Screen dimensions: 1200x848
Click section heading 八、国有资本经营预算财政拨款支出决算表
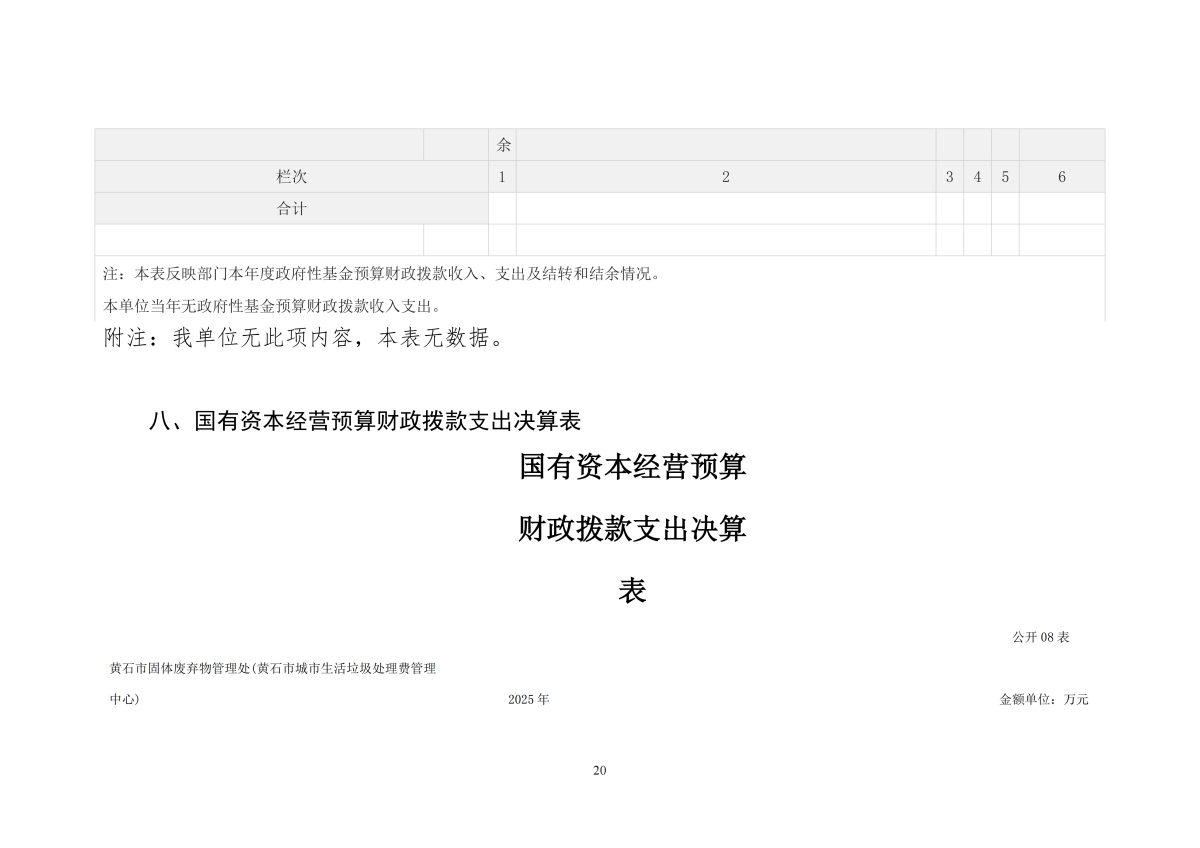pos(365,421)
